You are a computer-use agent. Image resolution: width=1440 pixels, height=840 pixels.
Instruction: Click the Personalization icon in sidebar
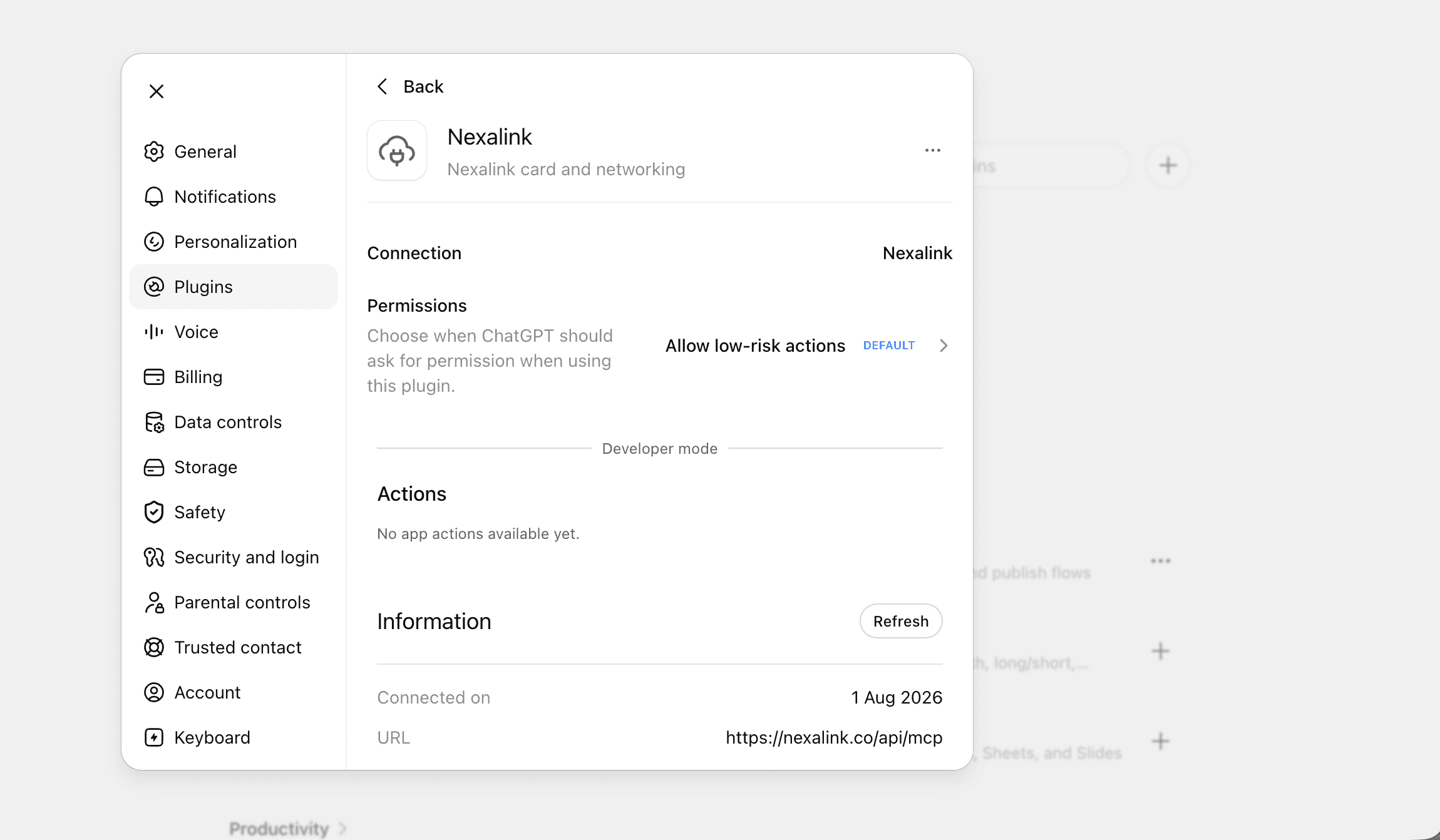coord(154,242)
